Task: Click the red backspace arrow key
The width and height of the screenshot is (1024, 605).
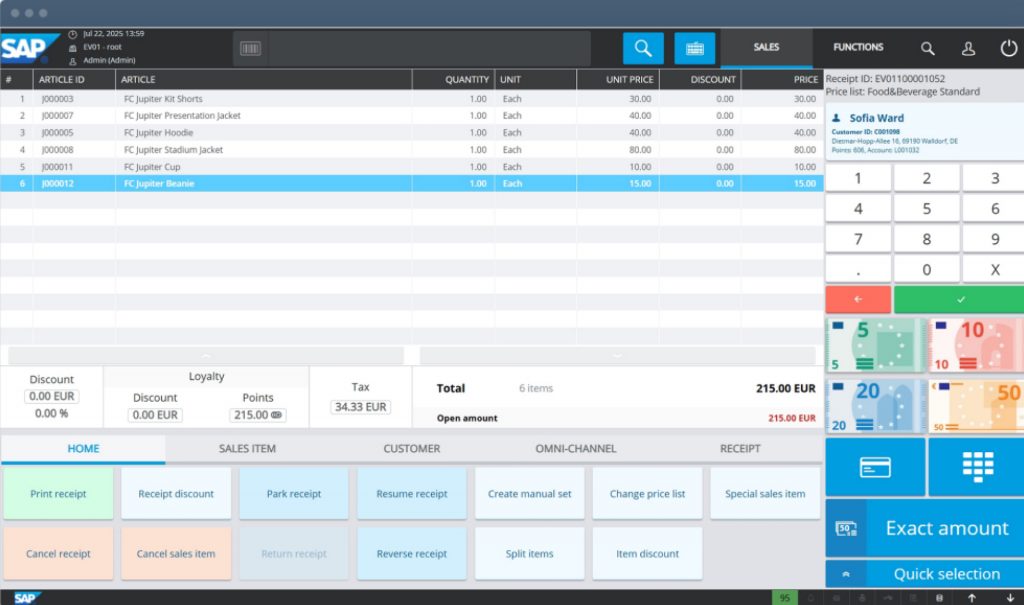Action: (x=858, y=299)
